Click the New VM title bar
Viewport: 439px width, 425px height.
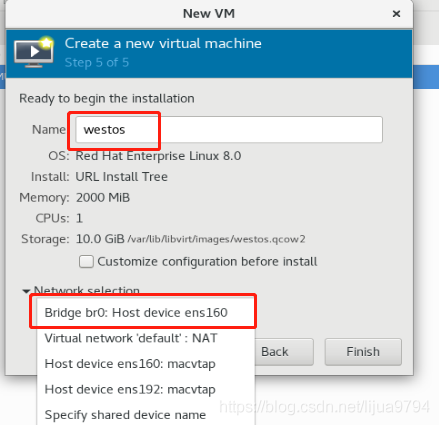point(209,14)
